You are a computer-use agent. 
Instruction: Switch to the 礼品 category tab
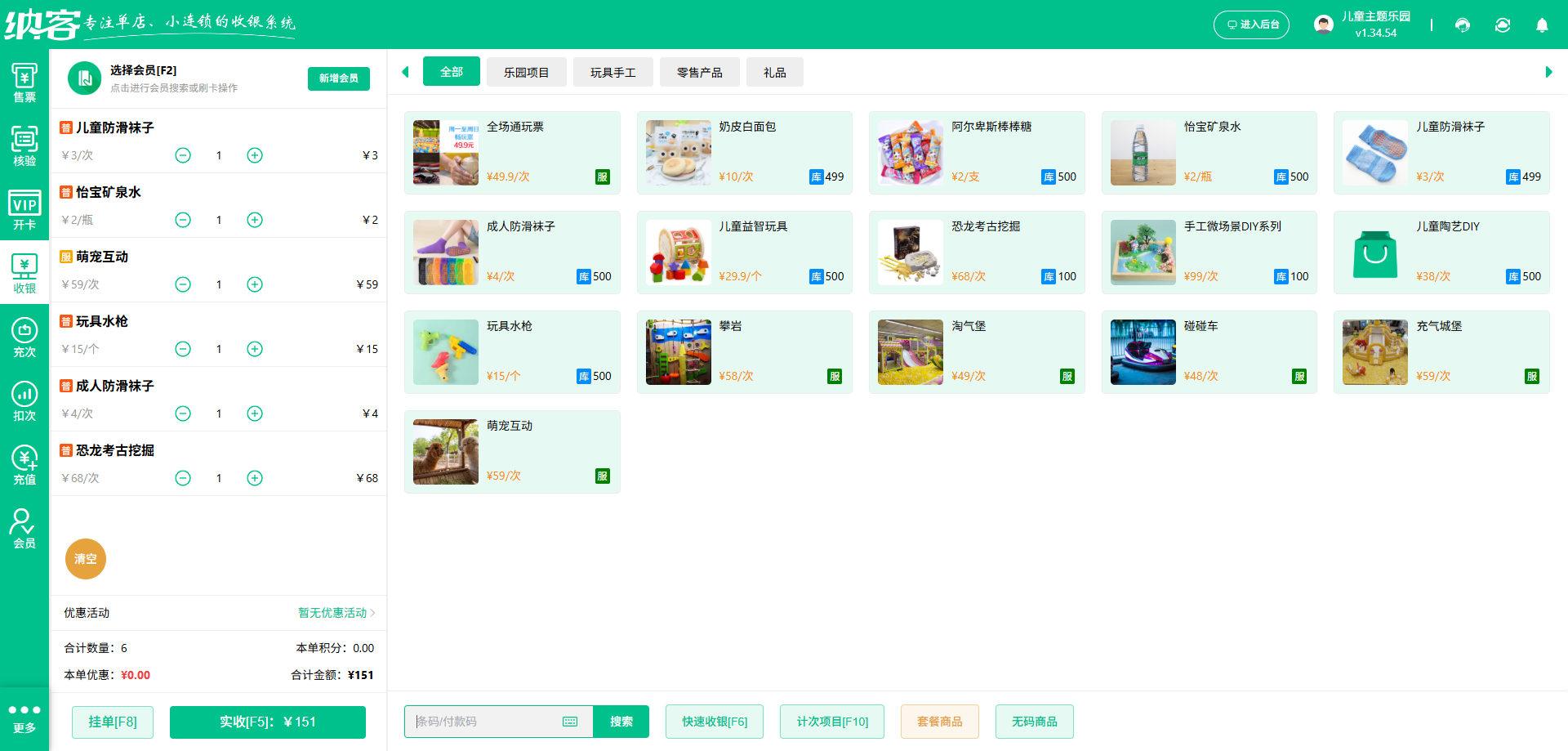point(775,72)
